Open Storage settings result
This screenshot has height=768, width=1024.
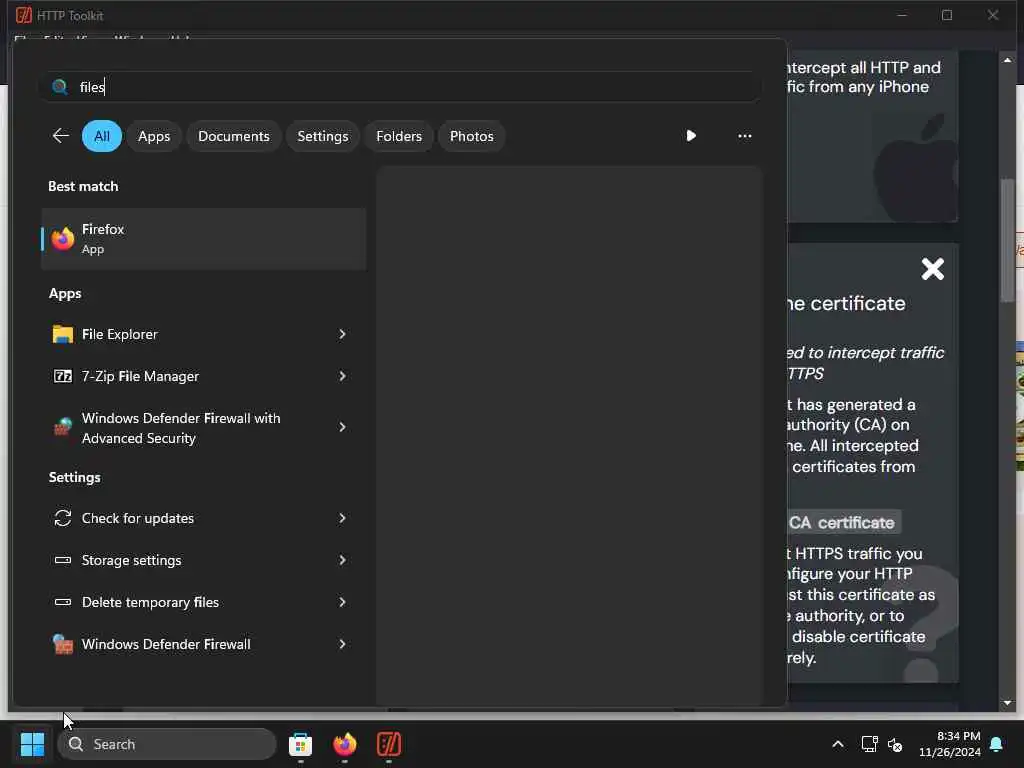[x=131, y=560]
